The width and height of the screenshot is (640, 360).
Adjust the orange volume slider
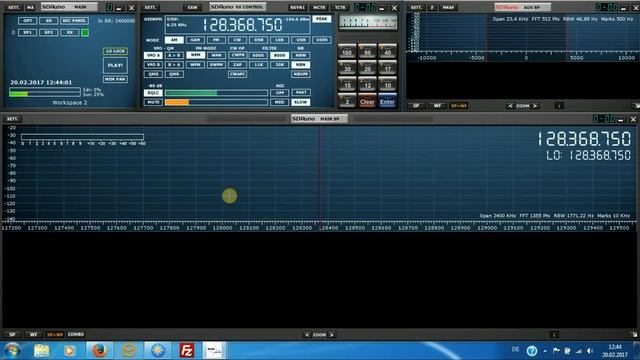216,102
